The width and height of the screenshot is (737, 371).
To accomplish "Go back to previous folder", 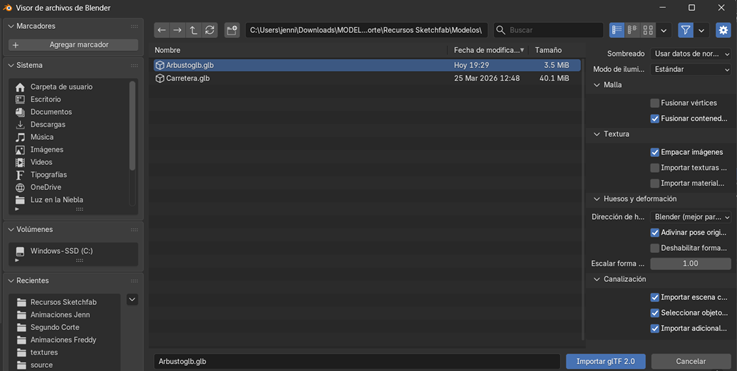I will tap(162, 30).
